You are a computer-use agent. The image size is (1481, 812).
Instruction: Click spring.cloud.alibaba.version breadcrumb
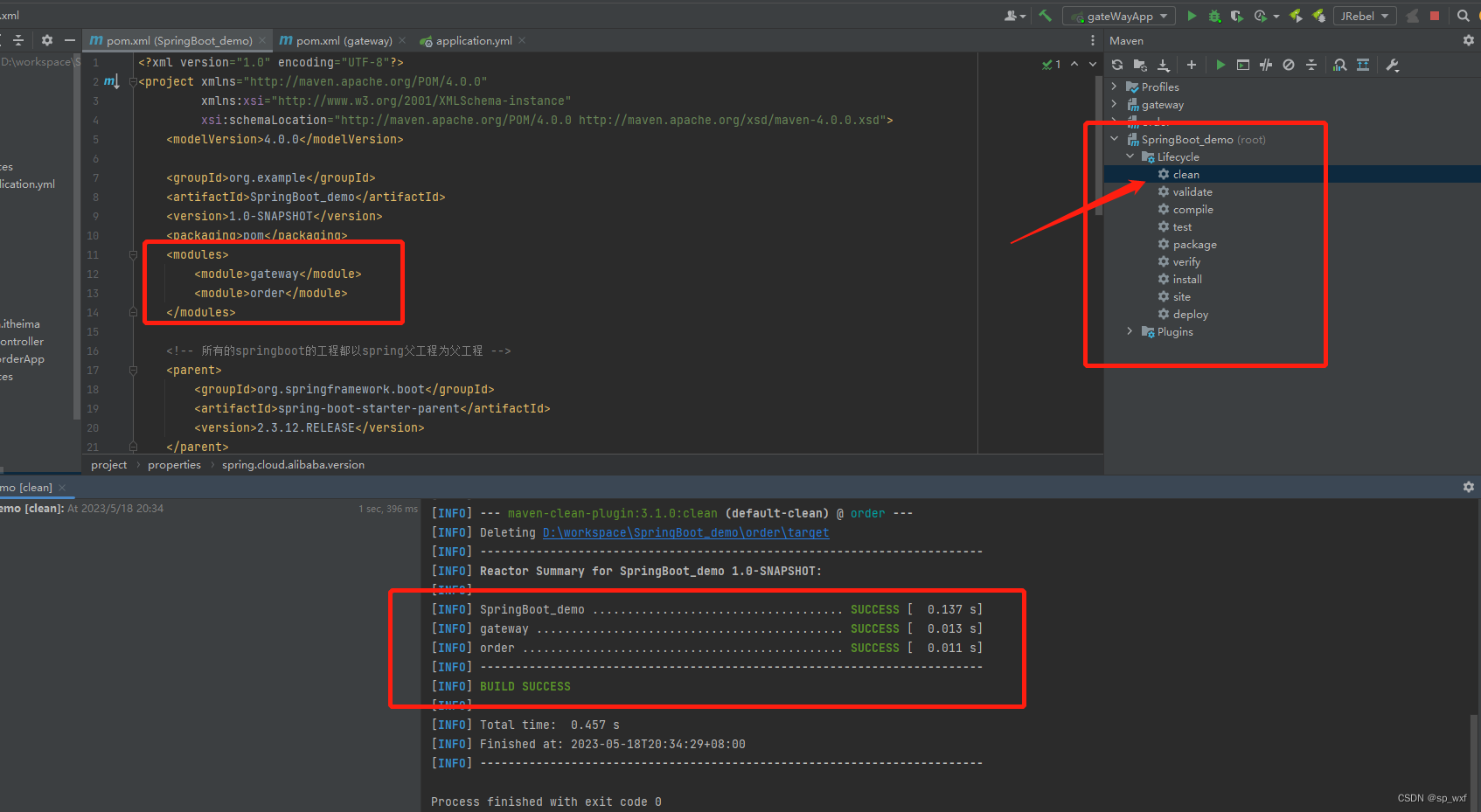pos(293,465)
